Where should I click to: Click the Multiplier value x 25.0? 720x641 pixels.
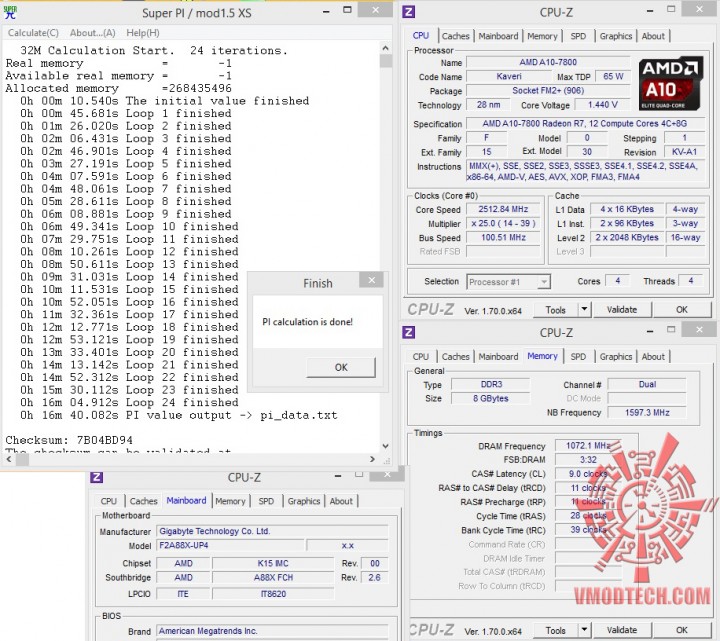(503, 223)
